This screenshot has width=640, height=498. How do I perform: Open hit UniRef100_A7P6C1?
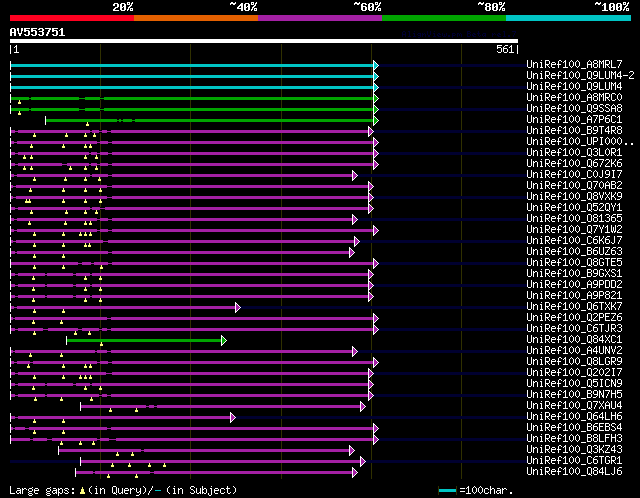click(x=574, y=119)
